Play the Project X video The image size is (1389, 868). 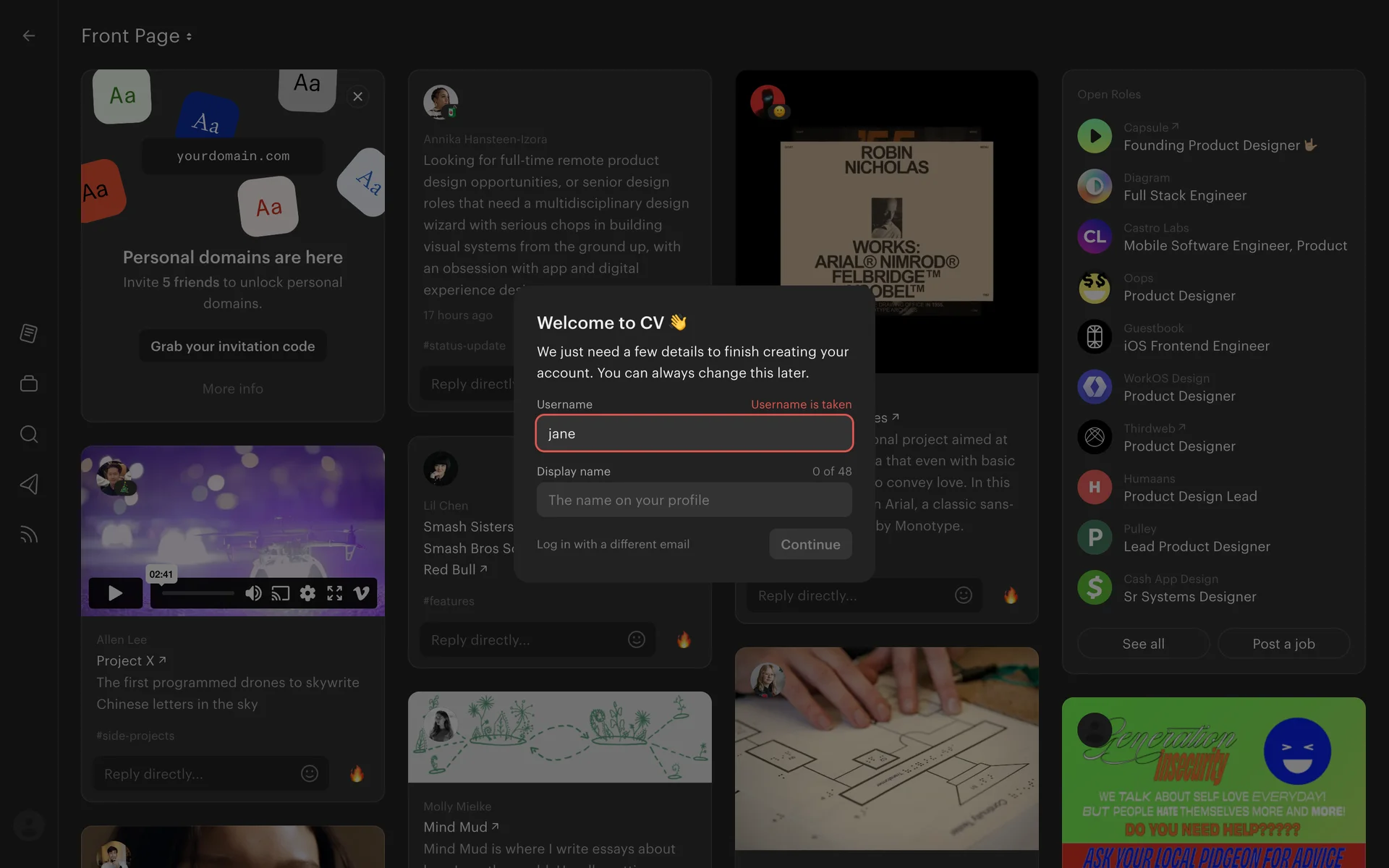(x=115, y=593)
